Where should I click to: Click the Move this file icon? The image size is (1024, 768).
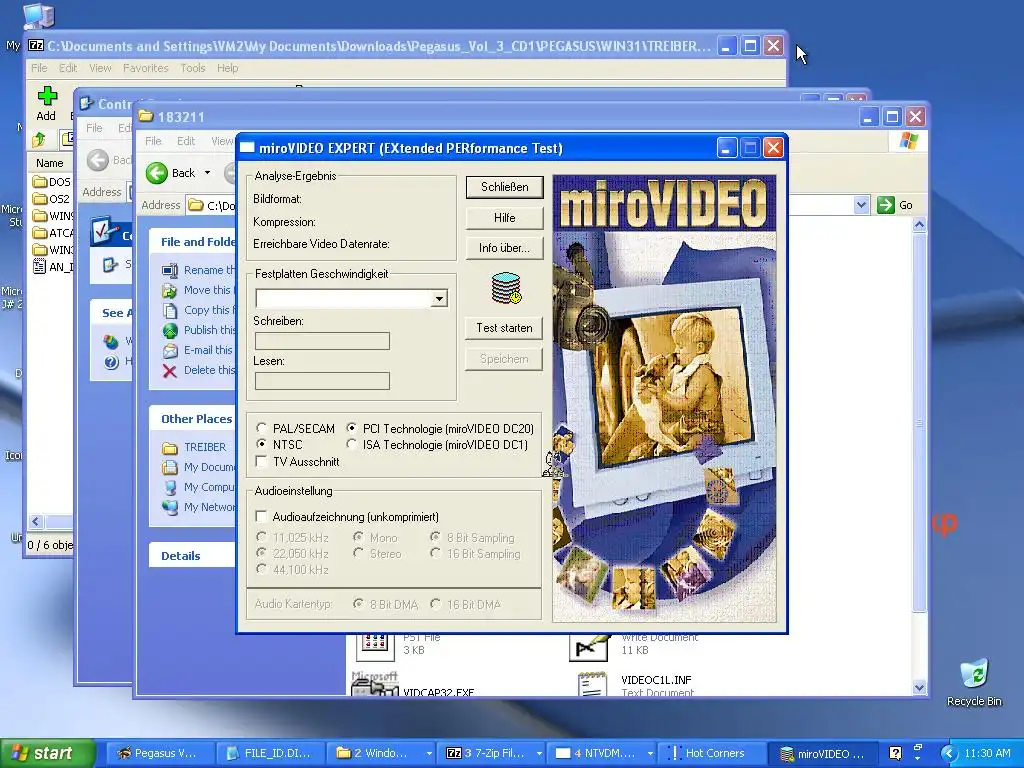pyautogui.click(x=170, y=291)
